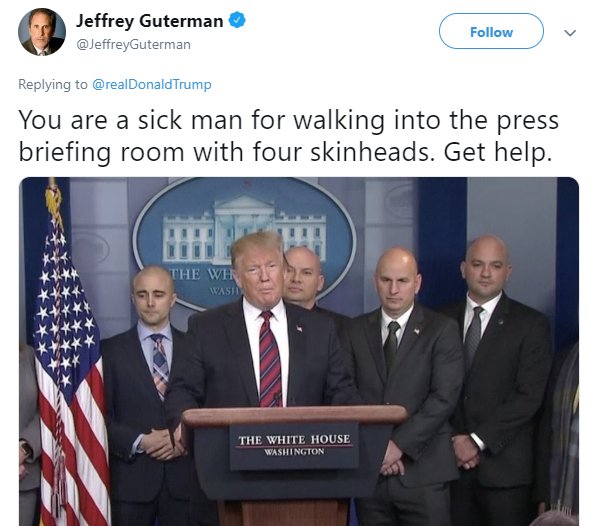
Task: Open Jeffrey Guterman's profile avatar
Action: point(42,32)
